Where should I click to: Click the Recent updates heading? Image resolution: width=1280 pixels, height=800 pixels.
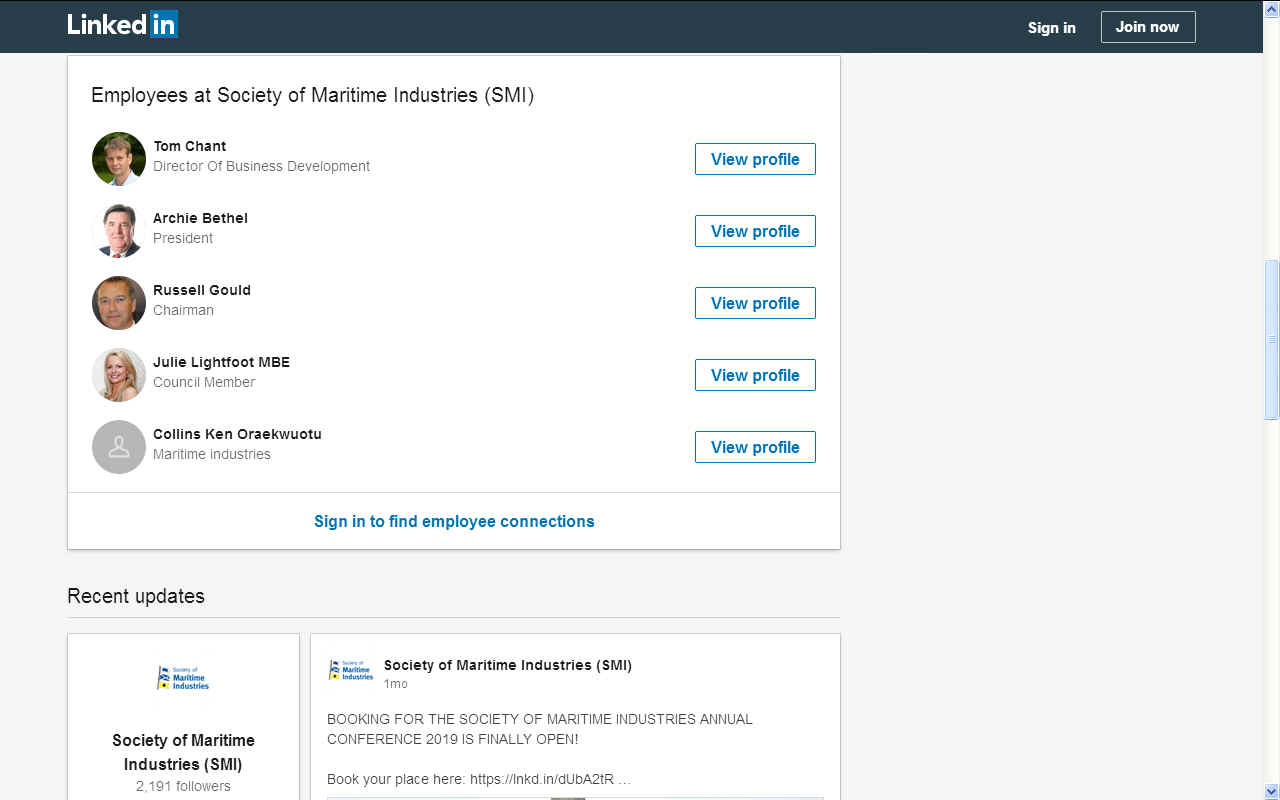pos(136,596)
